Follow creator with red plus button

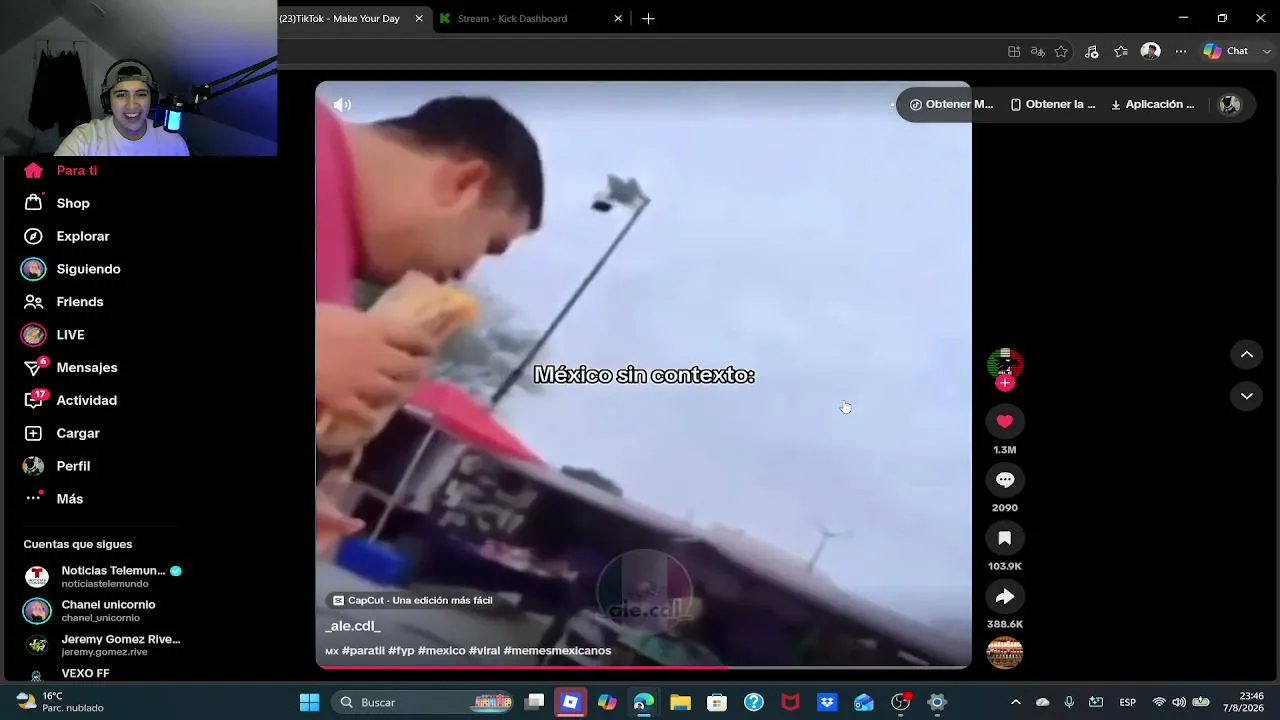(1005, 383)
